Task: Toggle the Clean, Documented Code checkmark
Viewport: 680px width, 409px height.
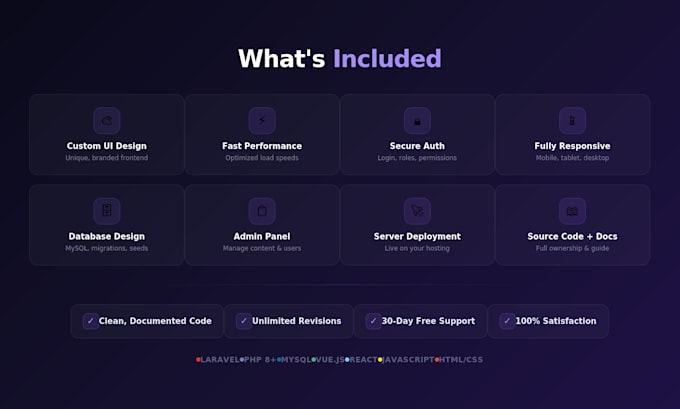Action: tap(90, 321)
